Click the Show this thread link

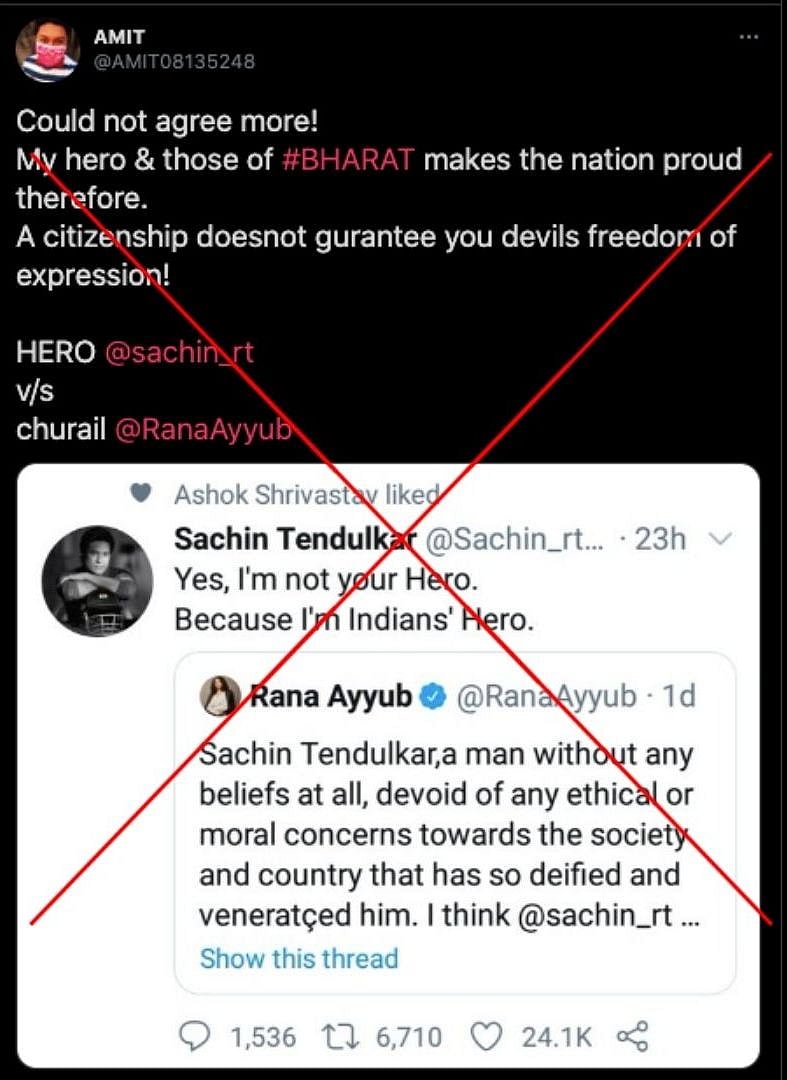(x=299, y=958)
